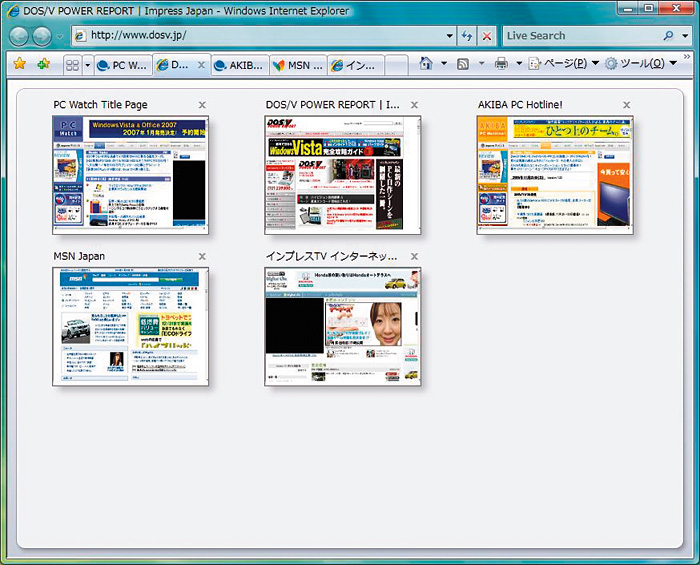Click Add to Favorites icon
Screen dimensions: 700x565
pos(43,64)
